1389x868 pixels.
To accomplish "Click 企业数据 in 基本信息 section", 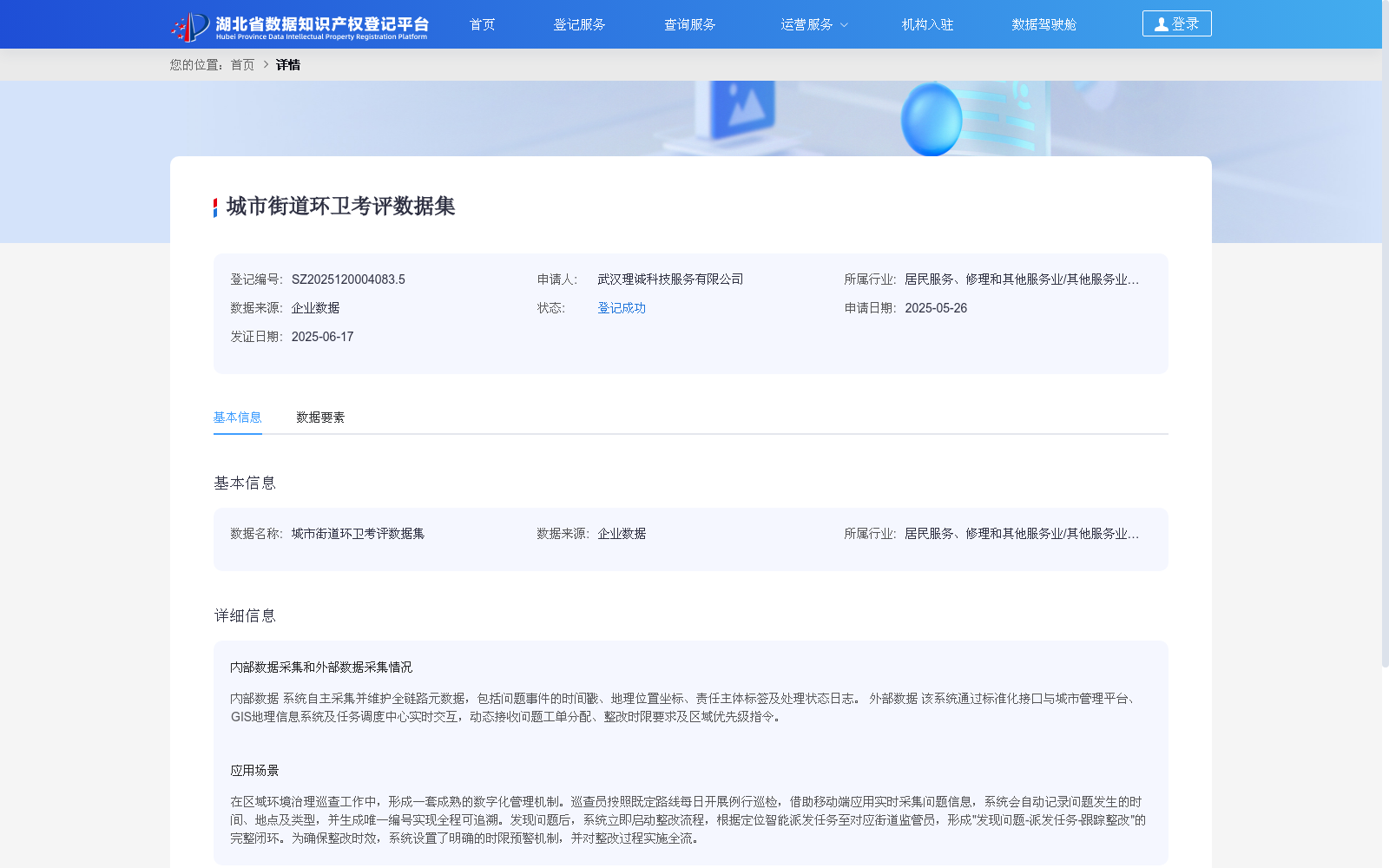I will (622, 534).
